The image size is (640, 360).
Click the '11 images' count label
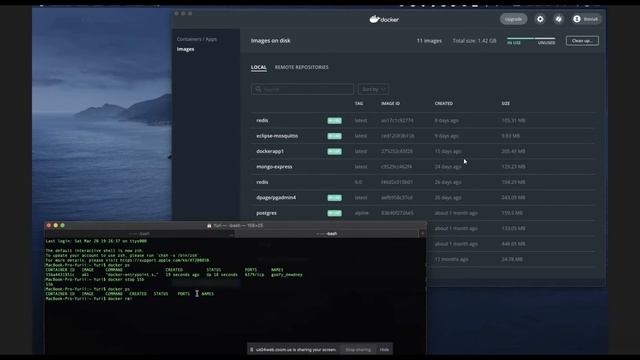tap(429, 41)
